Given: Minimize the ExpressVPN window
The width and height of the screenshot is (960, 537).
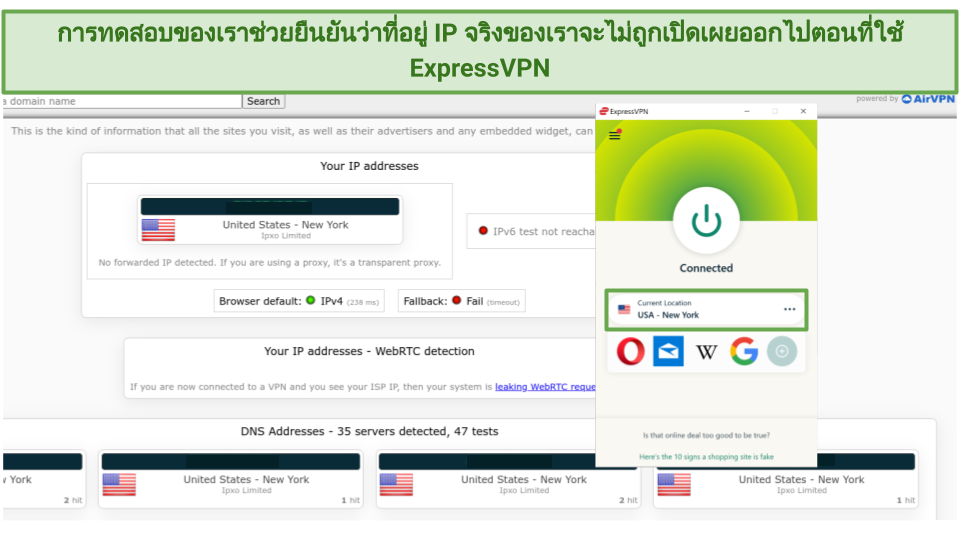Looking at the screenshot, I should (x=747, y=111).
